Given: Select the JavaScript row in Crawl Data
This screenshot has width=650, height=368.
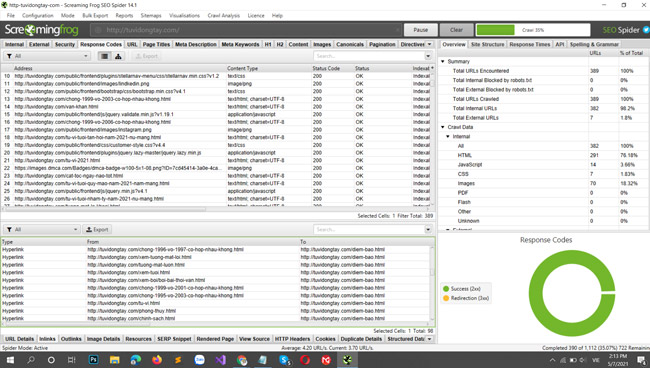Looking at the screenshot, I should point(543,165).
